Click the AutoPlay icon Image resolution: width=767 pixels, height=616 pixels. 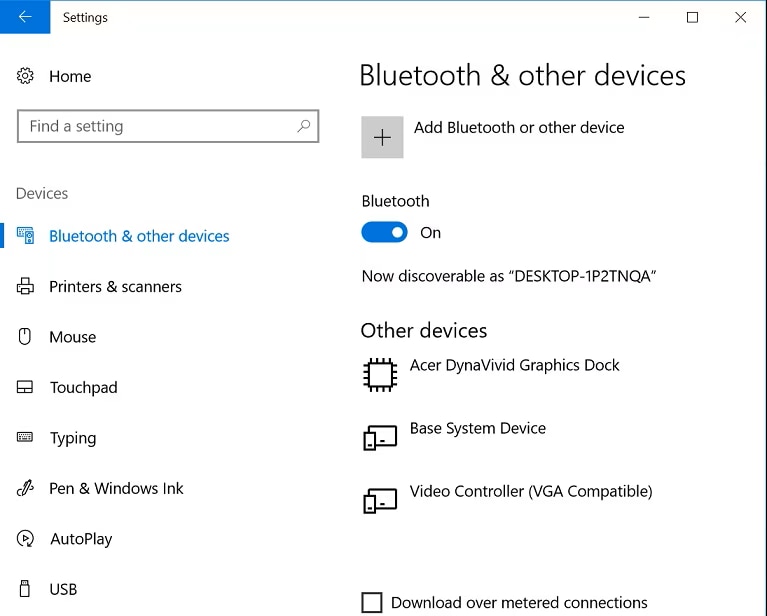click(x=25, y=539)
